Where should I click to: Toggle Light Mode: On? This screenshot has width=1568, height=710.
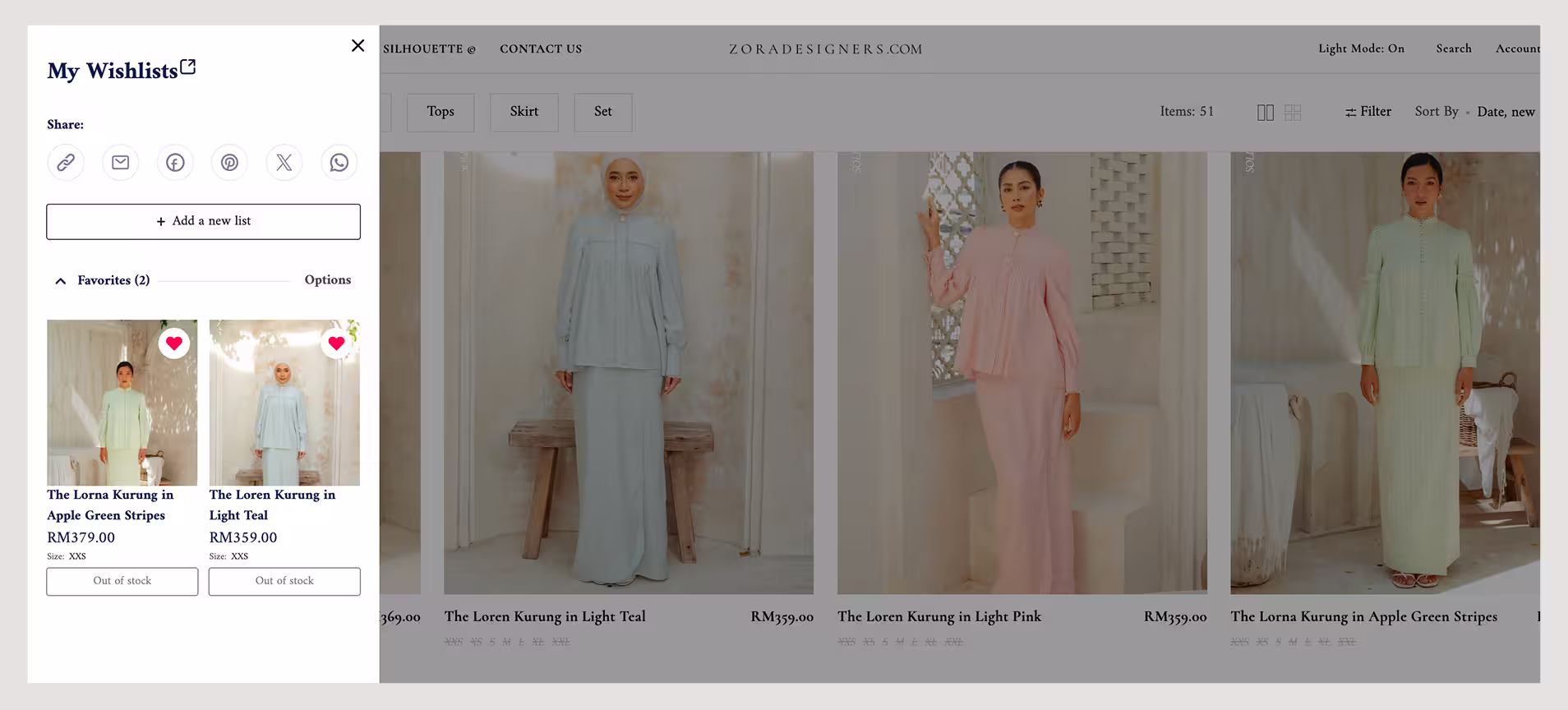point(1361,48)
